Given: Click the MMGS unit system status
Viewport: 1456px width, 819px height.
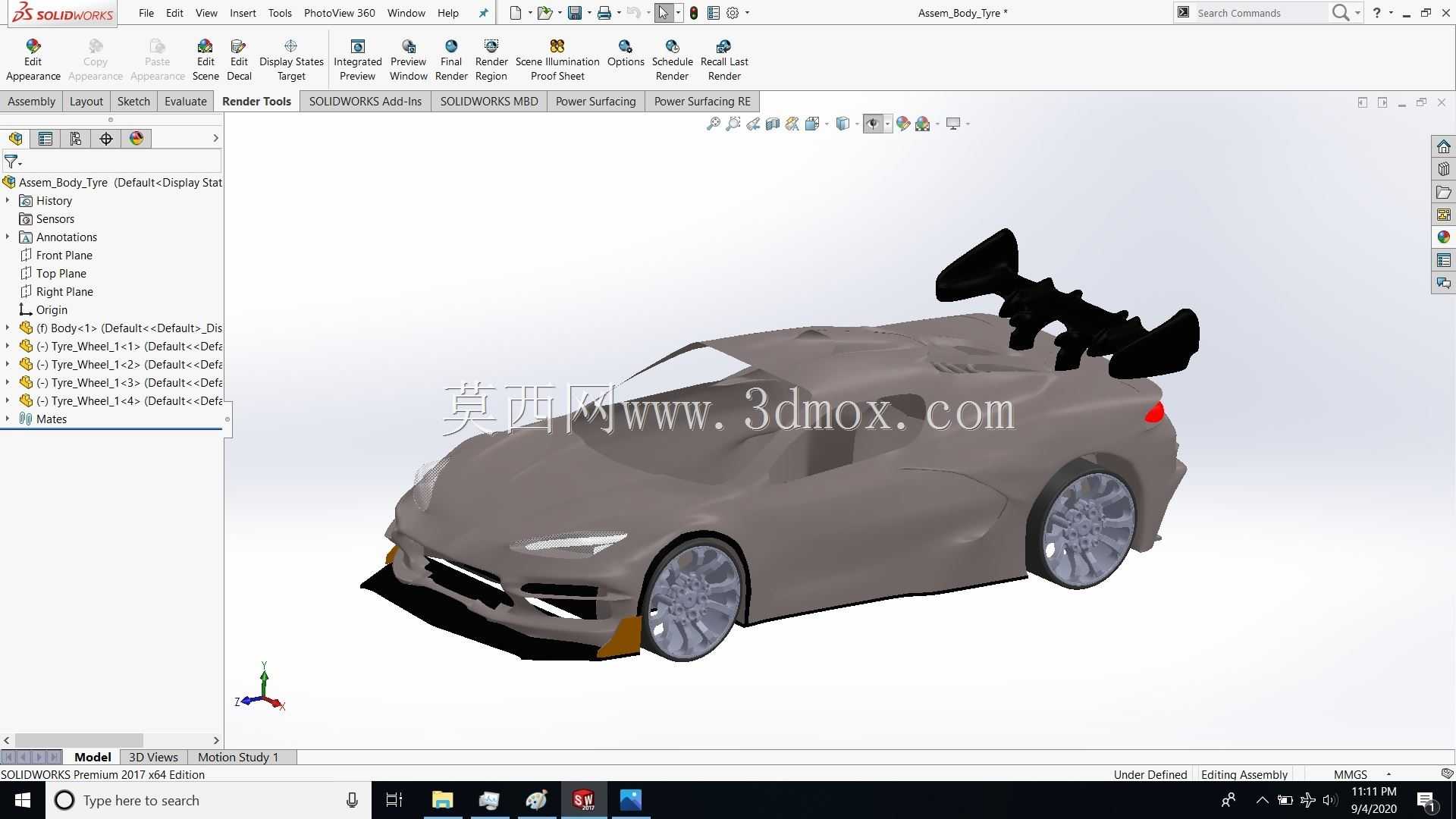Looking at the screenshot, I should pos(1351,774).
